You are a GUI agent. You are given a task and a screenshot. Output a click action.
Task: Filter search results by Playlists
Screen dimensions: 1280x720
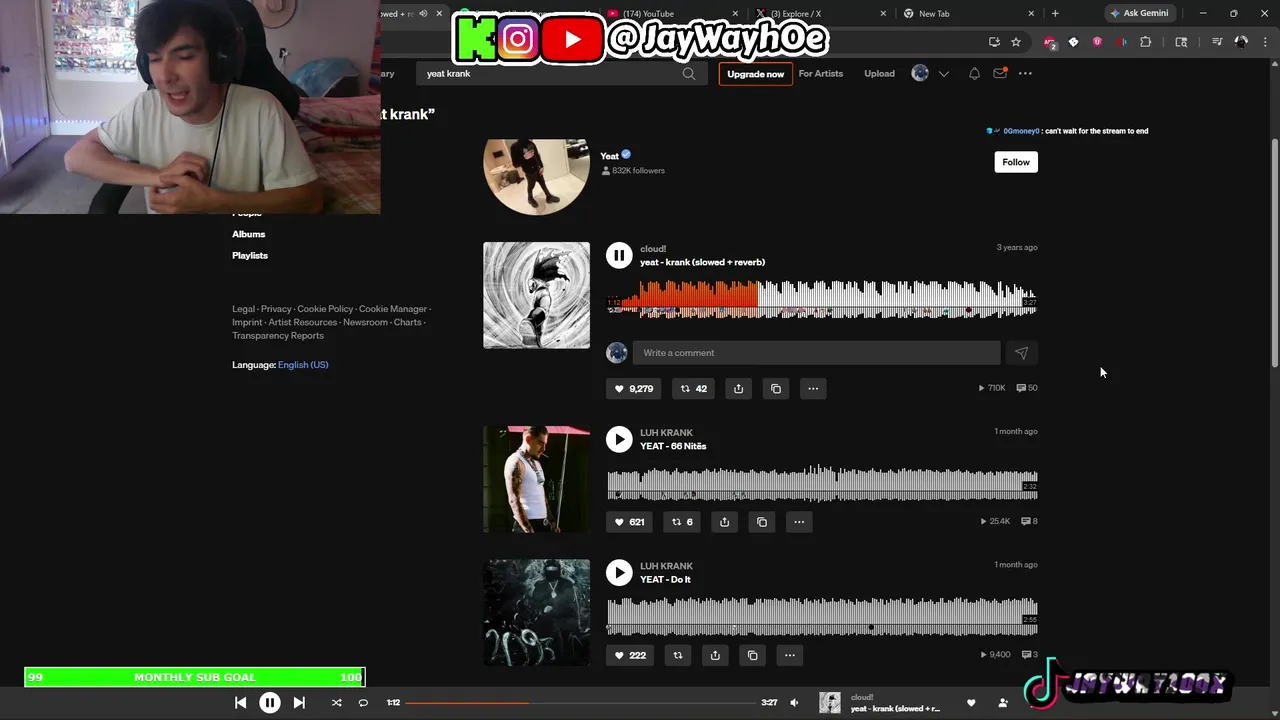point(250,255)
